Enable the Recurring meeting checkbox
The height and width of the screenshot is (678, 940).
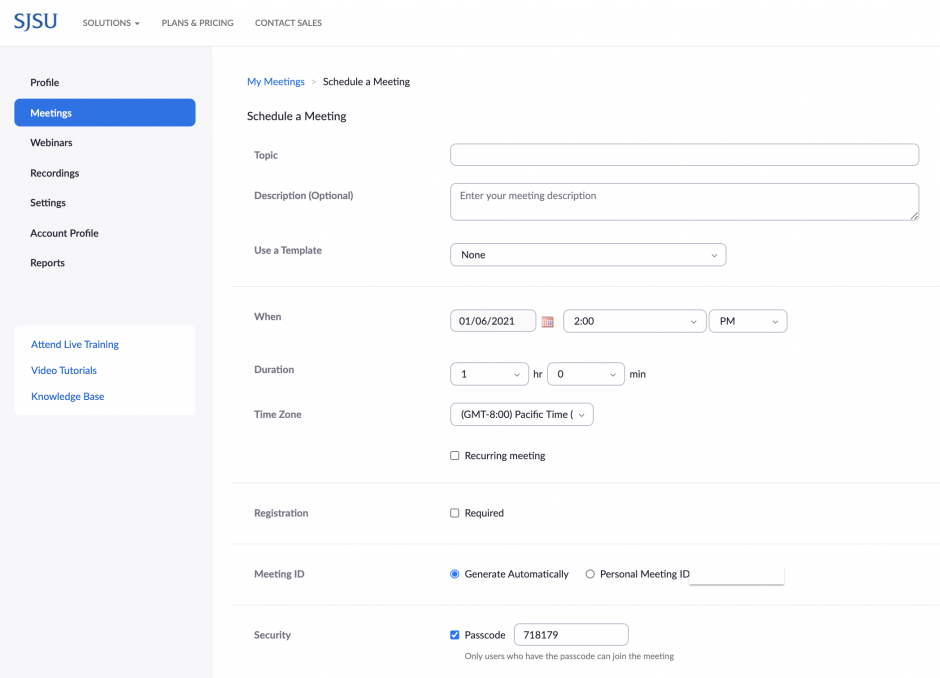455,456
